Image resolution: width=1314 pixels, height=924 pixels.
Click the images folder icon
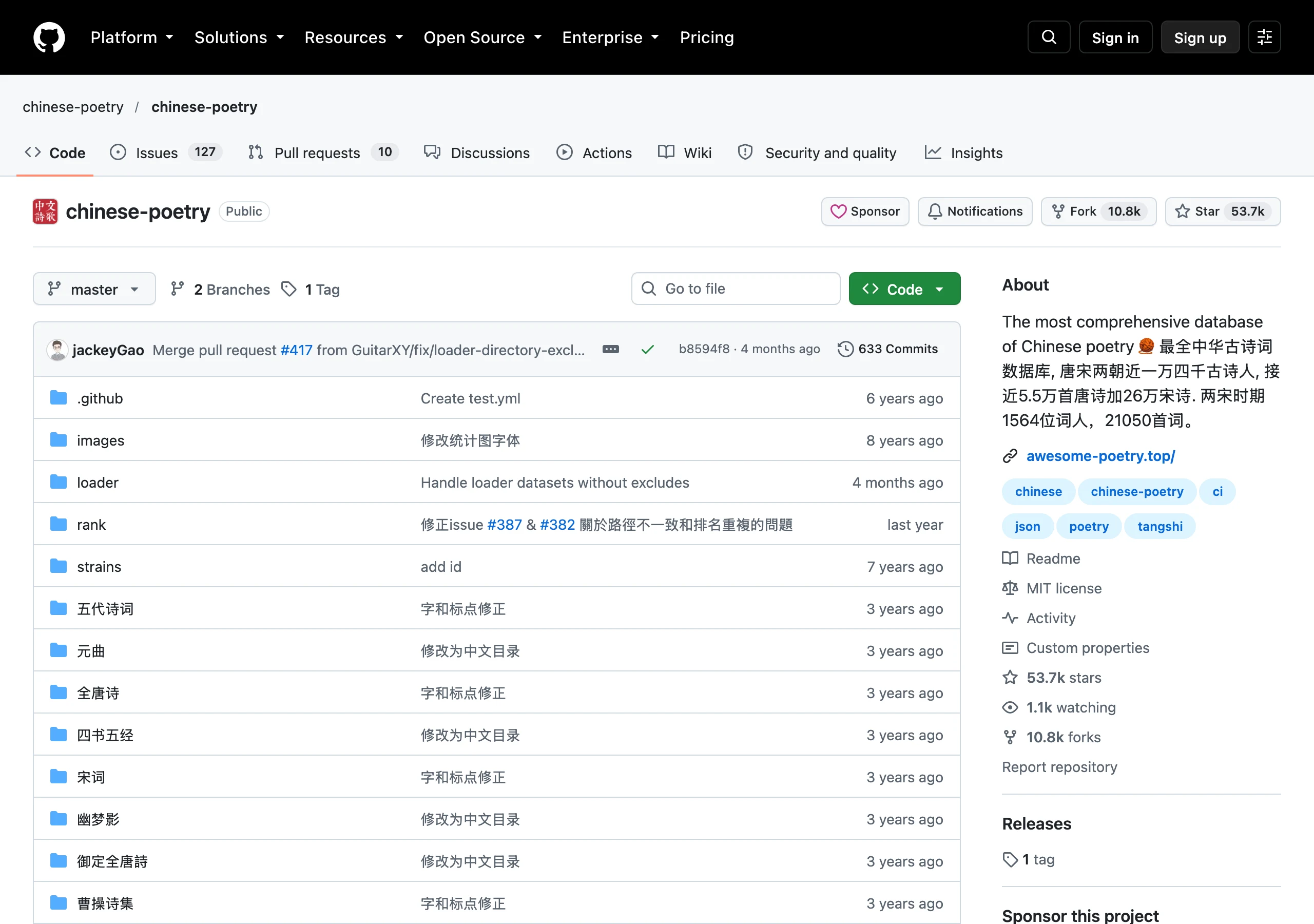point(59,440)
